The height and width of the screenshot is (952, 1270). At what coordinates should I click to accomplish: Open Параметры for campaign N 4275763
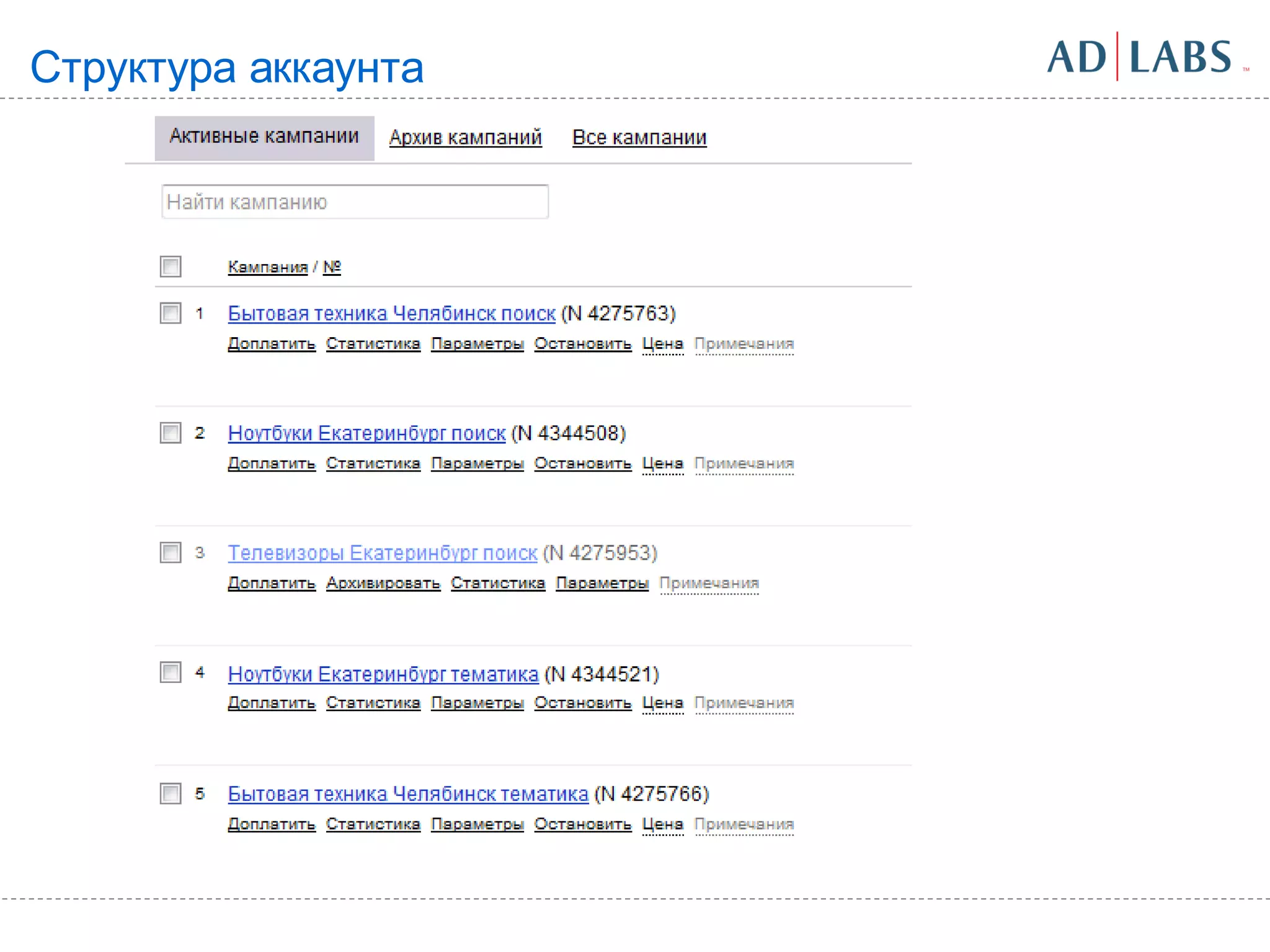tap(477, 344)
